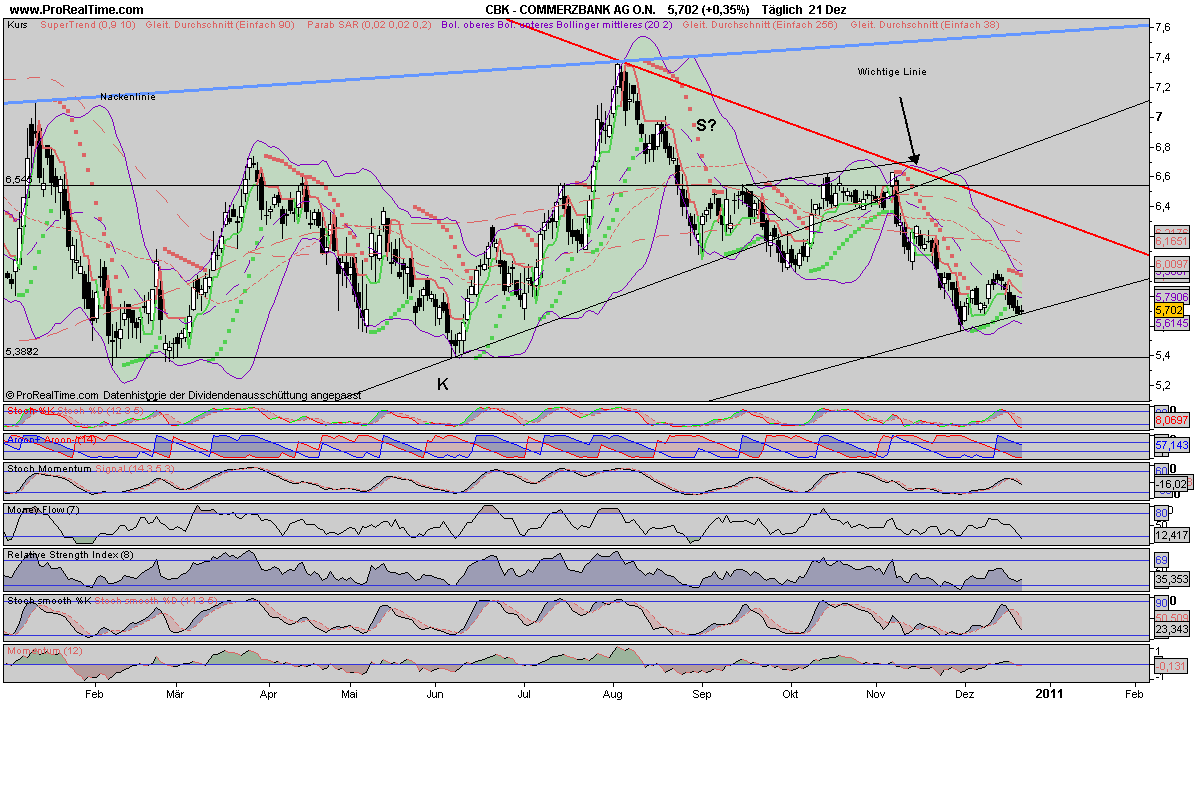Click the 5,3892 support level label at left

click(22, 352)
